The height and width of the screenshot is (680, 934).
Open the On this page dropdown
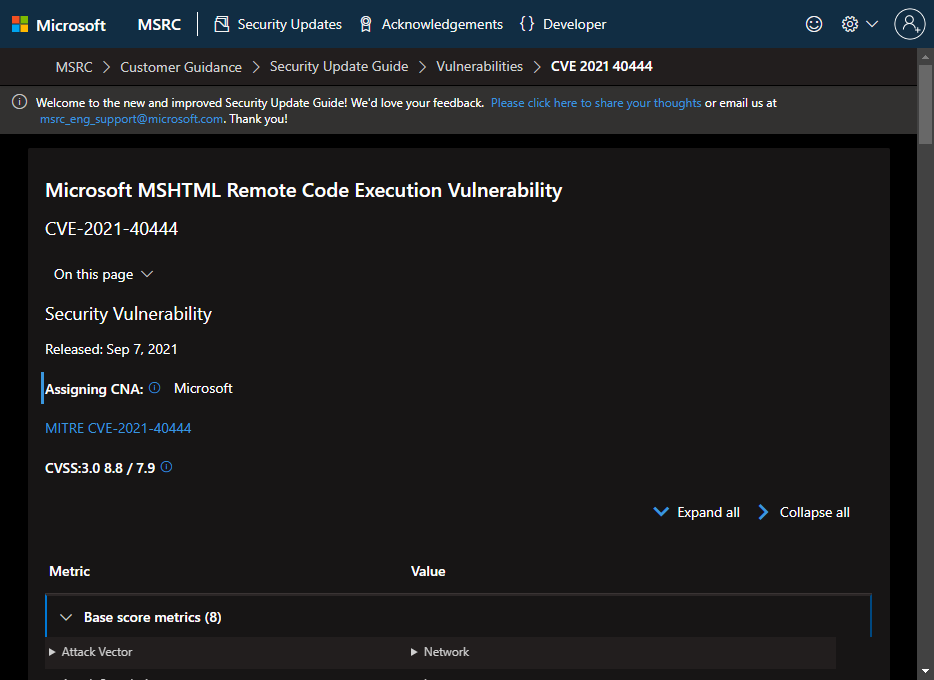pyautogui.click(x=101, y=273)
